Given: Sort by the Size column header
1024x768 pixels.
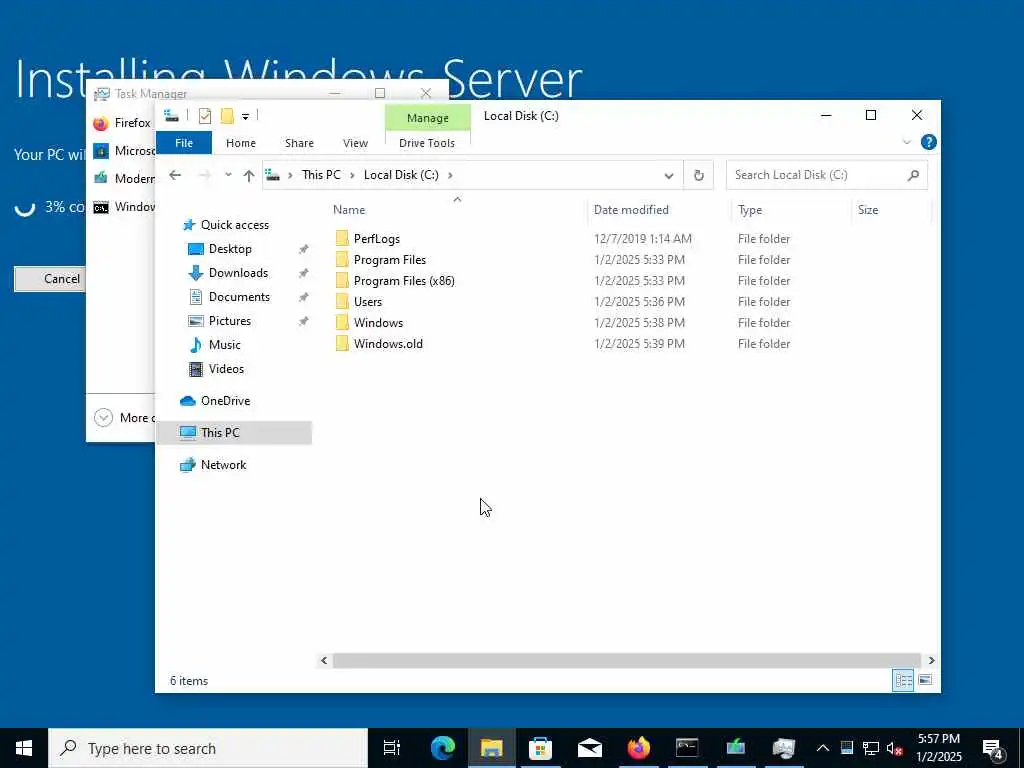Looking at the screenshot, I should point(868,210).
